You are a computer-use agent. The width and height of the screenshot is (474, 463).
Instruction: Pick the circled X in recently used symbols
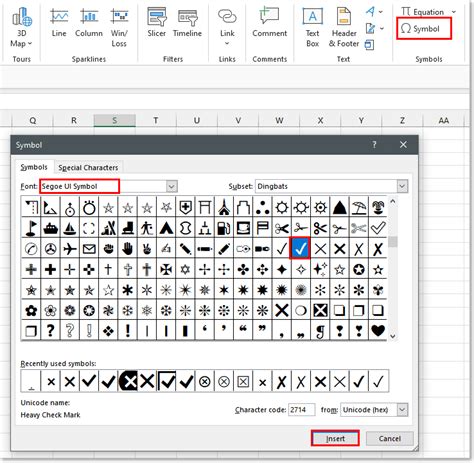(205, 381)
